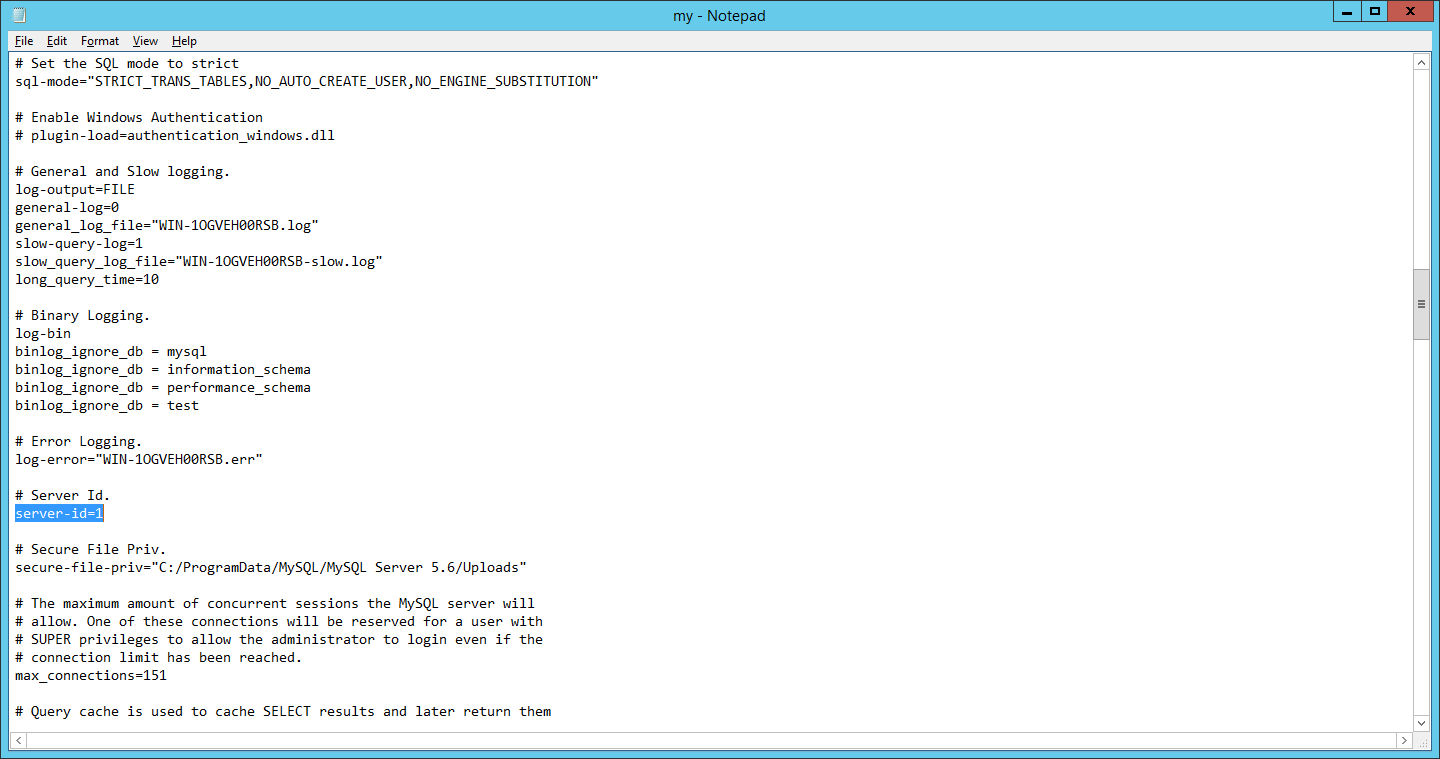Click the log-output=FILE line
Viewport: 1440px width, 759px height.
click(75, 189)
